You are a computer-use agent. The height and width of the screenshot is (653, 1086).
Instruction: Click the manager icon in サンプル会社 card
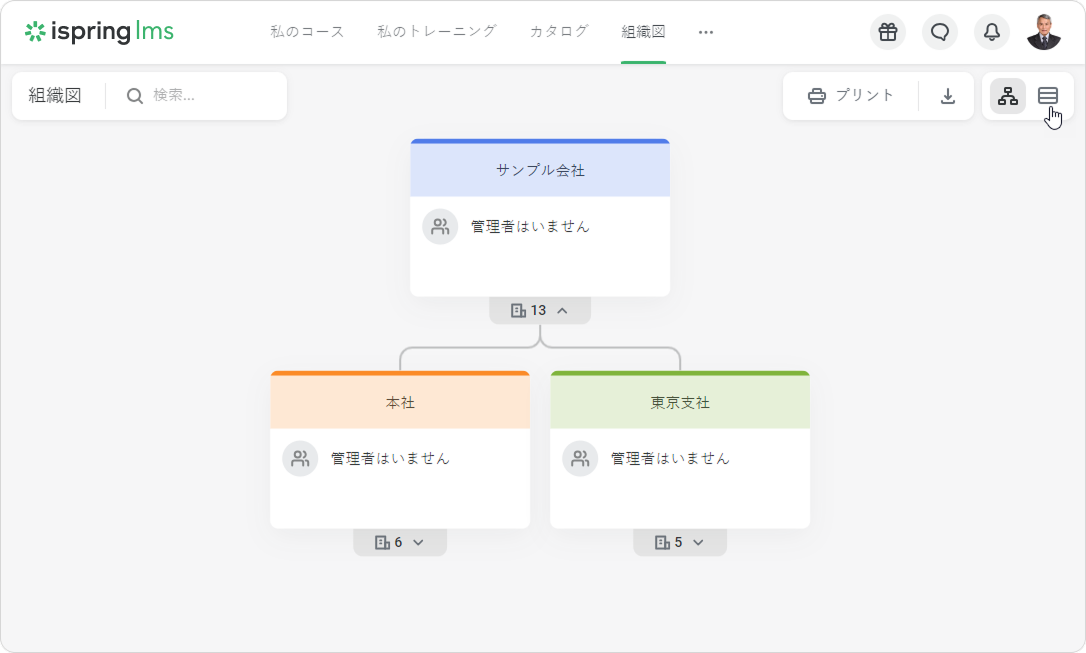tap(440, 227)
